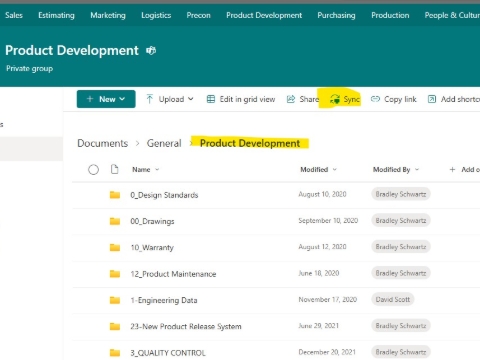Click the 3_QUALITY CONTROL folder icon
Viewport: 480px width, 360px height.
pyautogui.click(x=115, y=353)
